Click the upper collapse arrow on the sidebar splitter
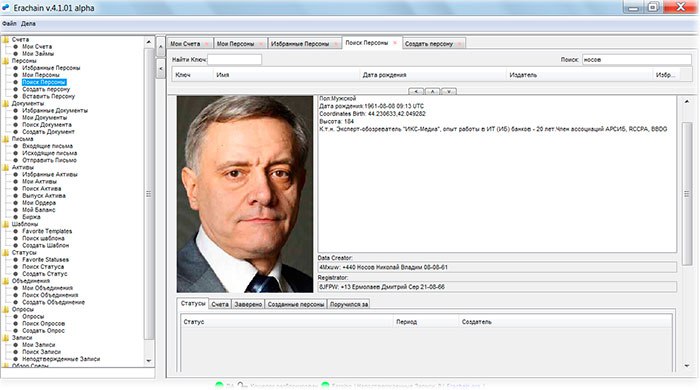 pos(161,47)
